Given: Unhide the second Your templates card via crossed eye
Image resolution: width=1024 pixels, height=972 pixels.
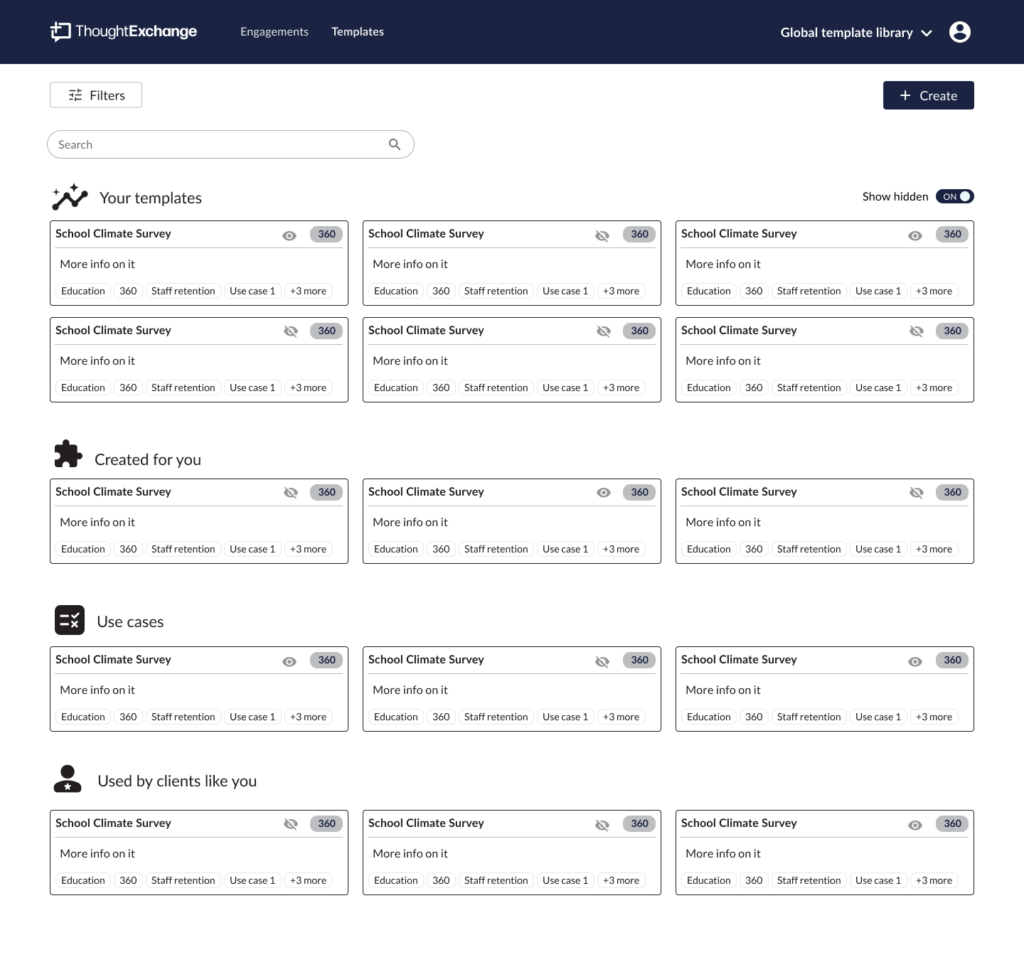Looking at the screenshot, I should (x=602, y=236).
